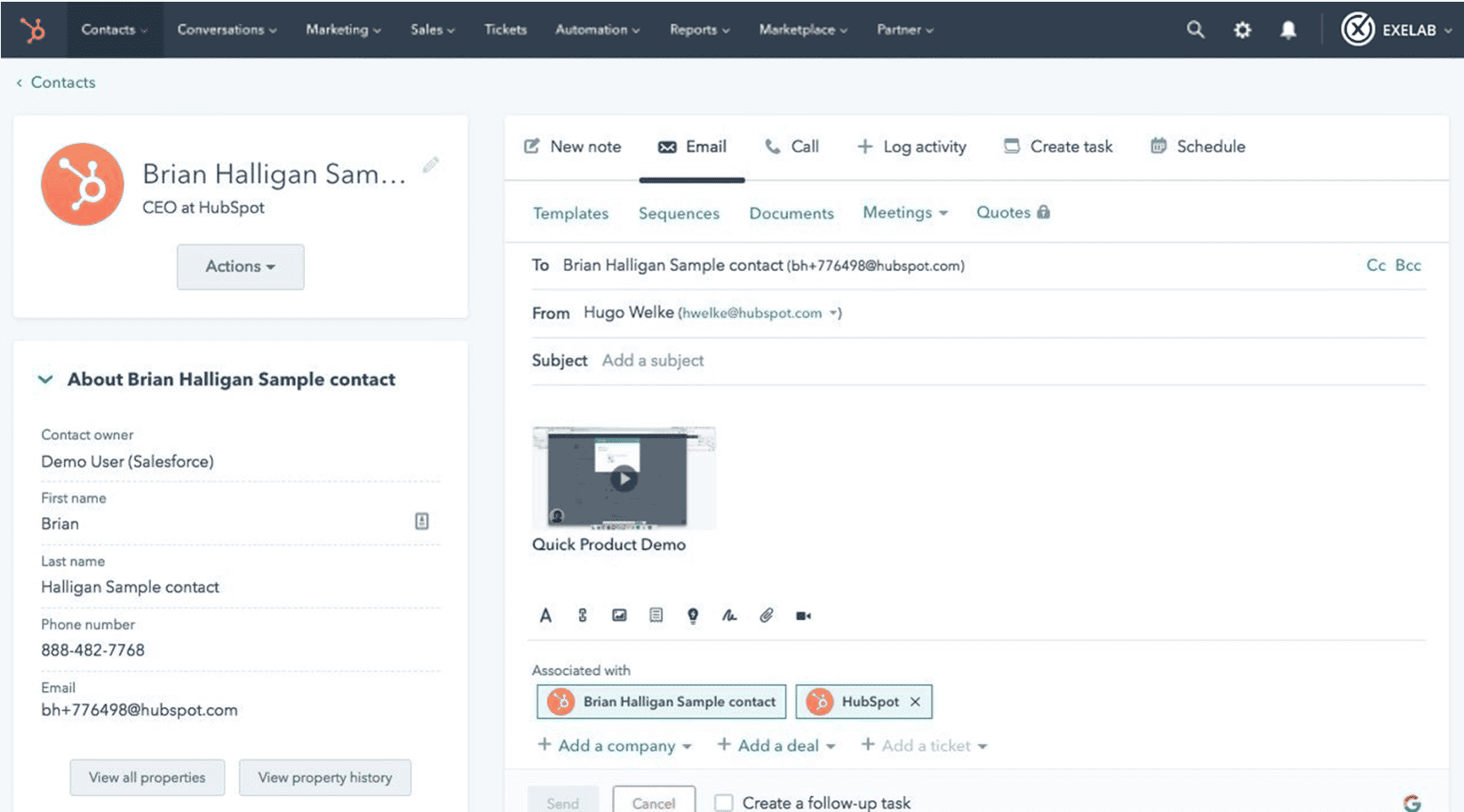Play the Quick Product Demo video
This screenshot has height=812, width=1464.
pos(624,479)
